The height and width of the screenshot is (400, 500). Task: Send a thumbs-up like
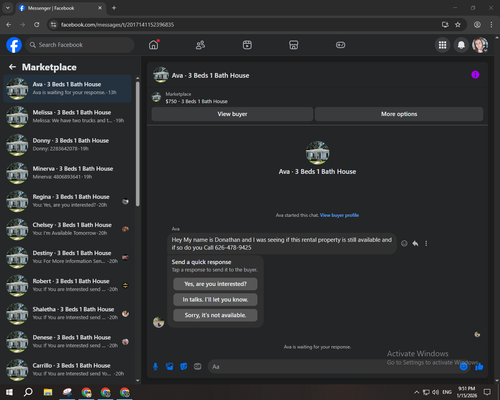(479, 367)
